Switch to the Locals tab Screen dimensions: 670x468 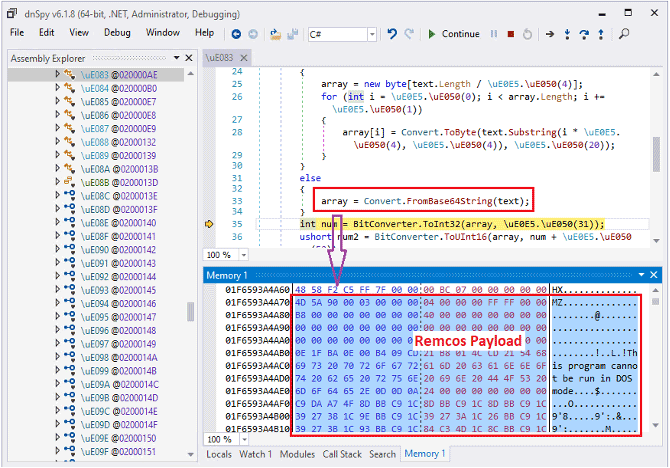(219, 454)
